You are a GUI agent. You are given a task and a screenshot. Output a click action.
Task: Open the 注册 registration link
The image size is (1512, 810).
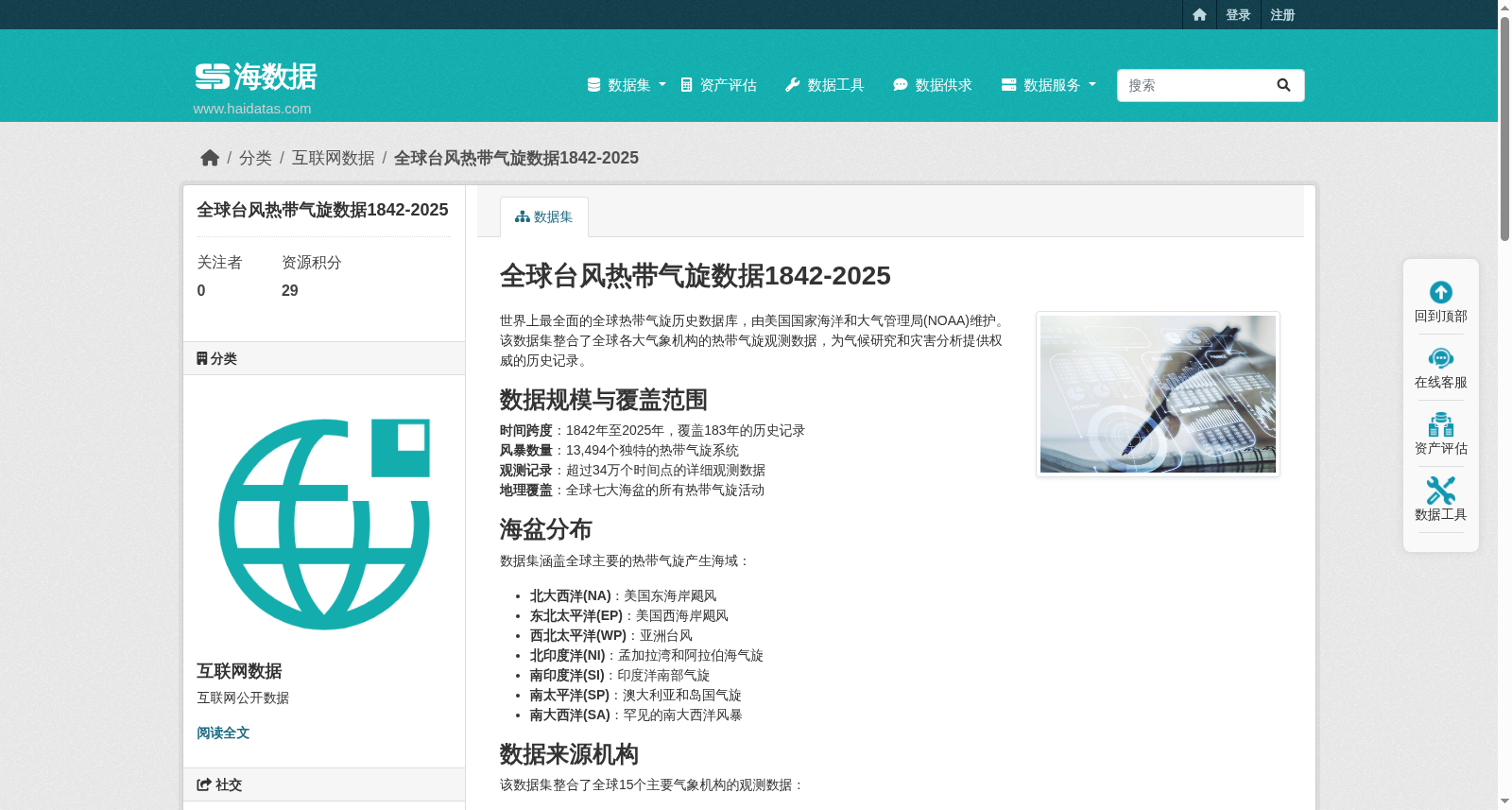coord(1282,15)
